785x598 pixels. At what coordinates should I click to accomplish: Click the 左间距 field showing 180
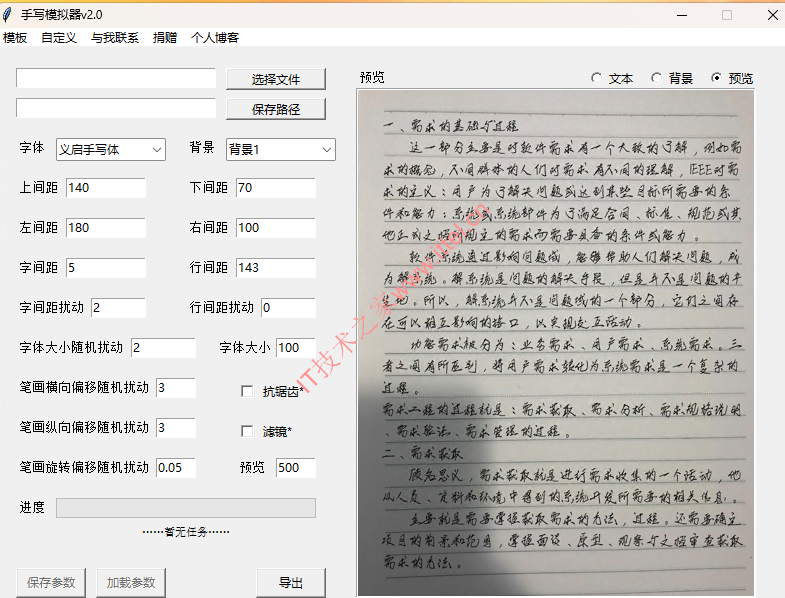(x=106, y=228)
